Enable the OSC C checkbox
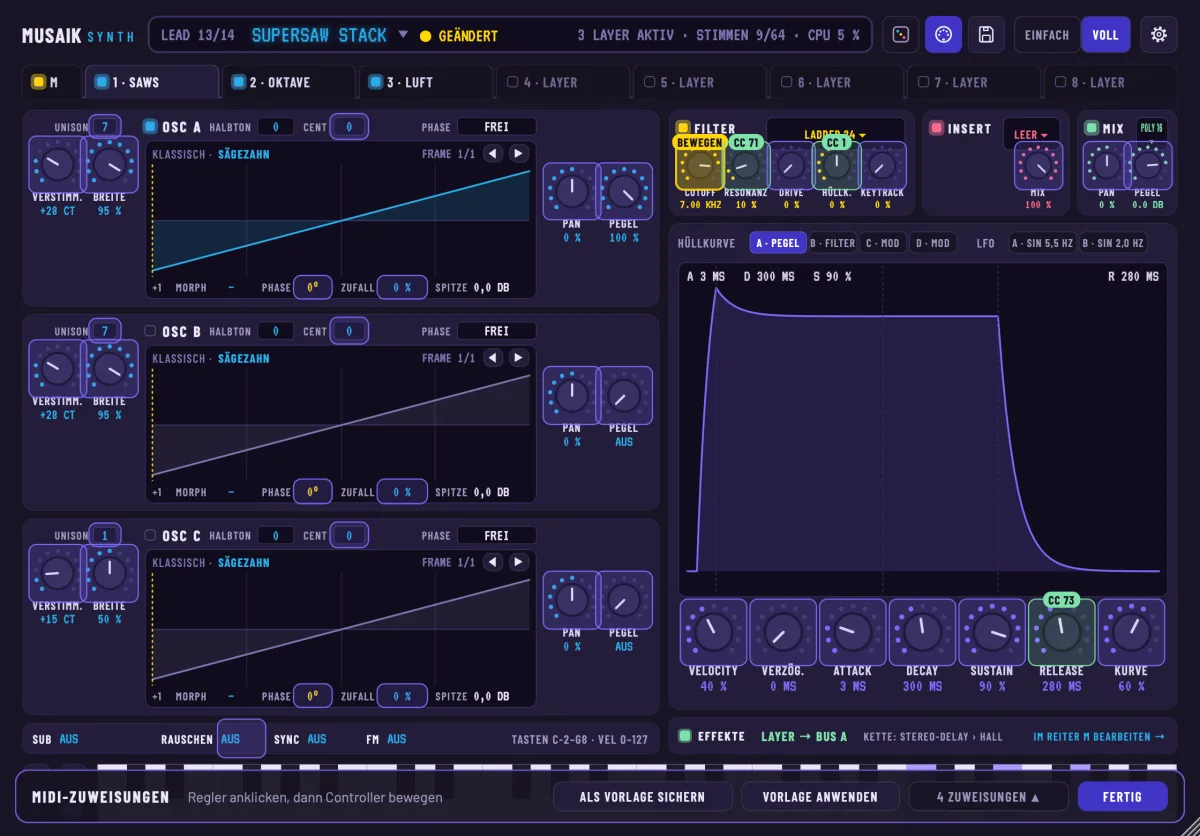Image resolution: width=1200 pixels, height=836 pixels. coord(150,536)
